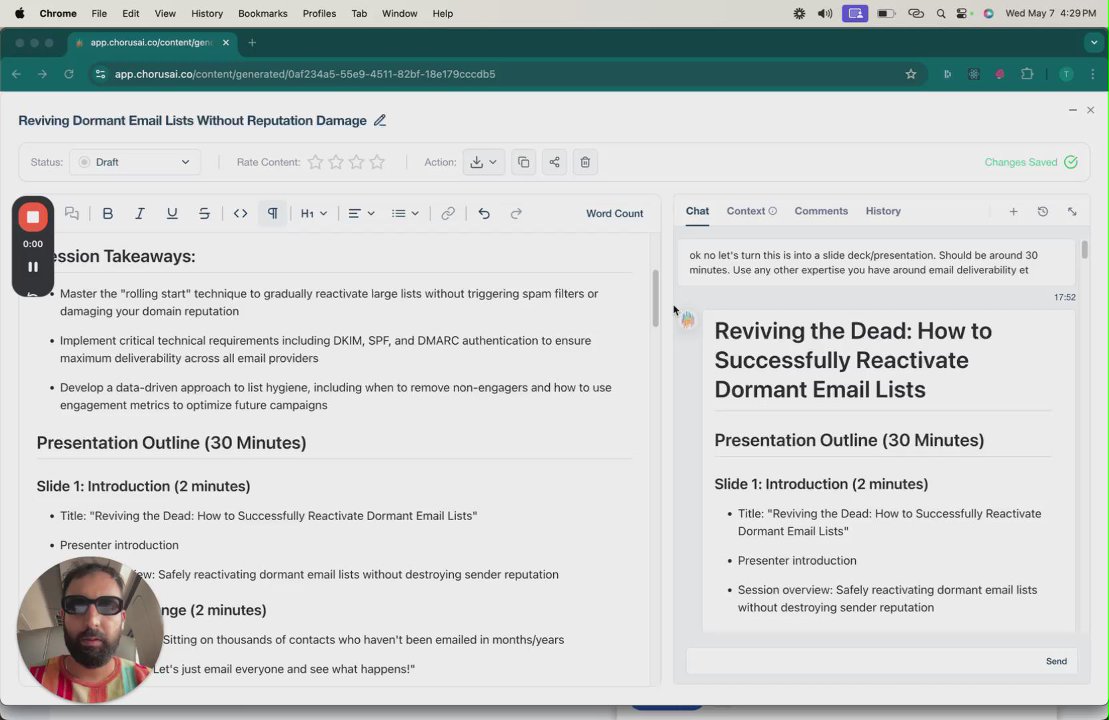Open the download action dropdown
Screen dimensions: 1109x720
coord(484,162)
